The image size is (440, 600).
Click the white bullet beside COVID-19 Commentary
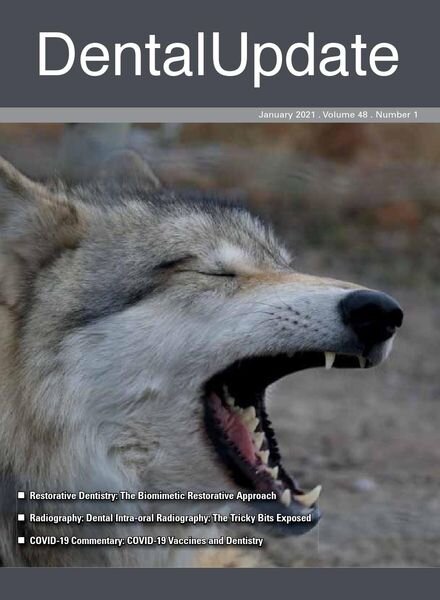click(x=21, y=540)
